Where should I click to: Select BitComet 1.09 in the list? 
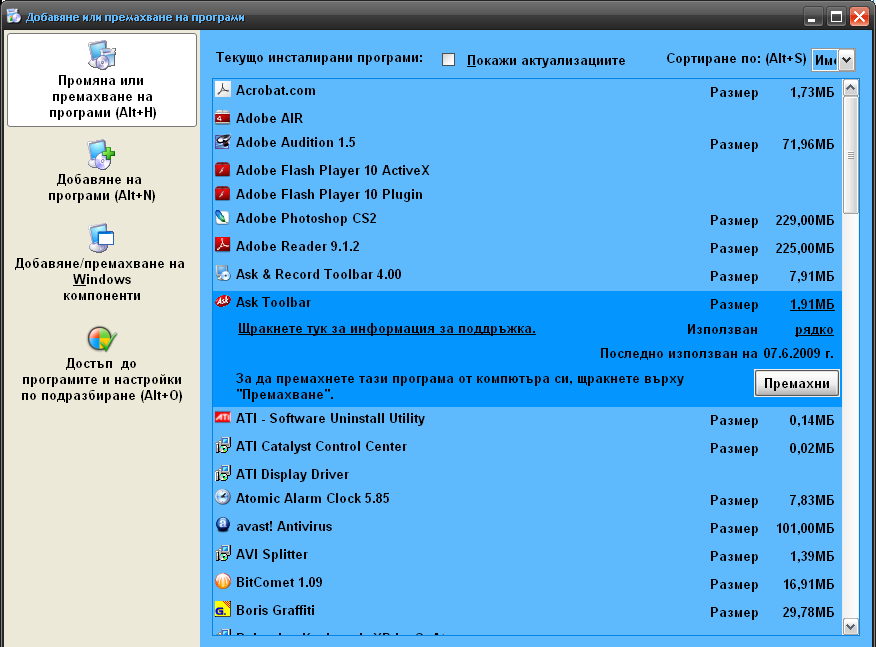click(527, 582)
